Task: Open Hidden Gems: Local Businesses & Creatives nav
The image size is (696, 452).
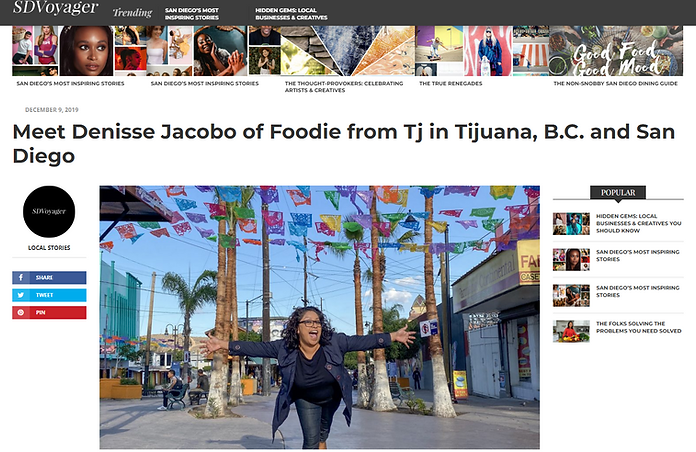Action: [291, 14]
